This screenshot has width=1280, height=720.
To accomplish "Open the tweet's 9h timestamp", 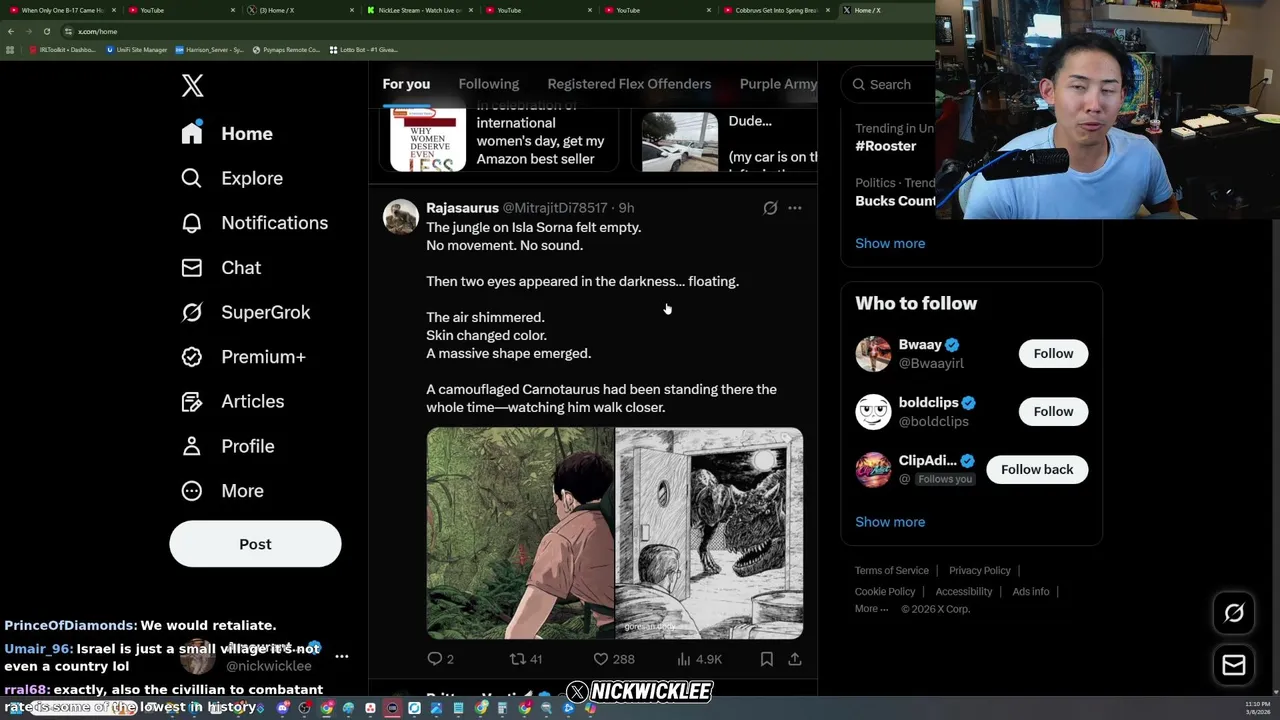I will [x=626, y=208].
